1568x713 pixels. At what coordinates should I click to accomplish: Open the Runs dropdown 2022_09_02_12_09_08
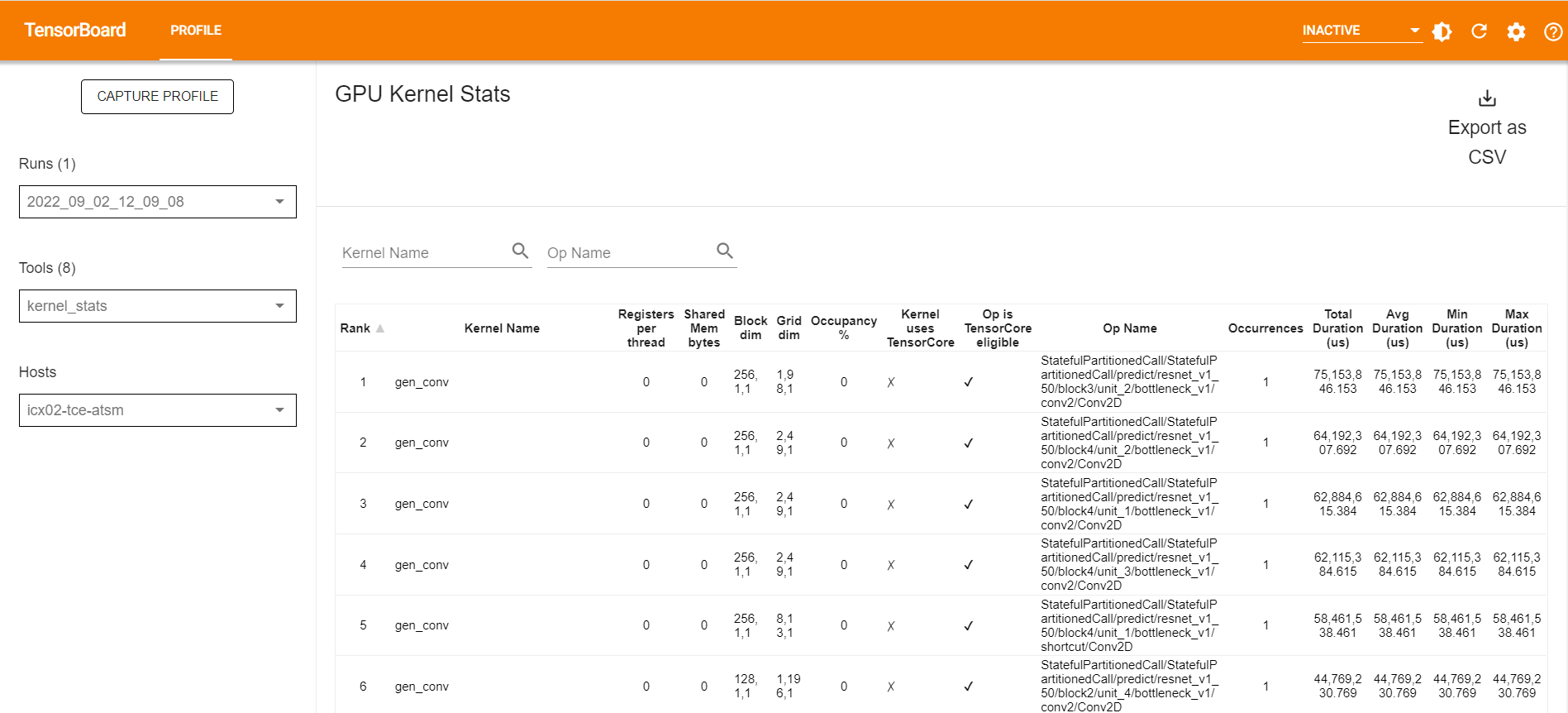157,202
